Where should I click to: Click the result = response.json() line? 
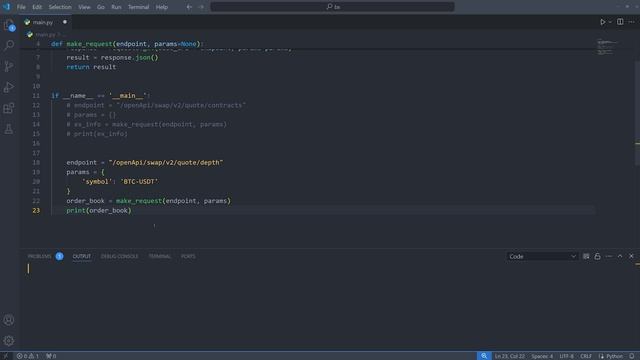pos(112,58)
